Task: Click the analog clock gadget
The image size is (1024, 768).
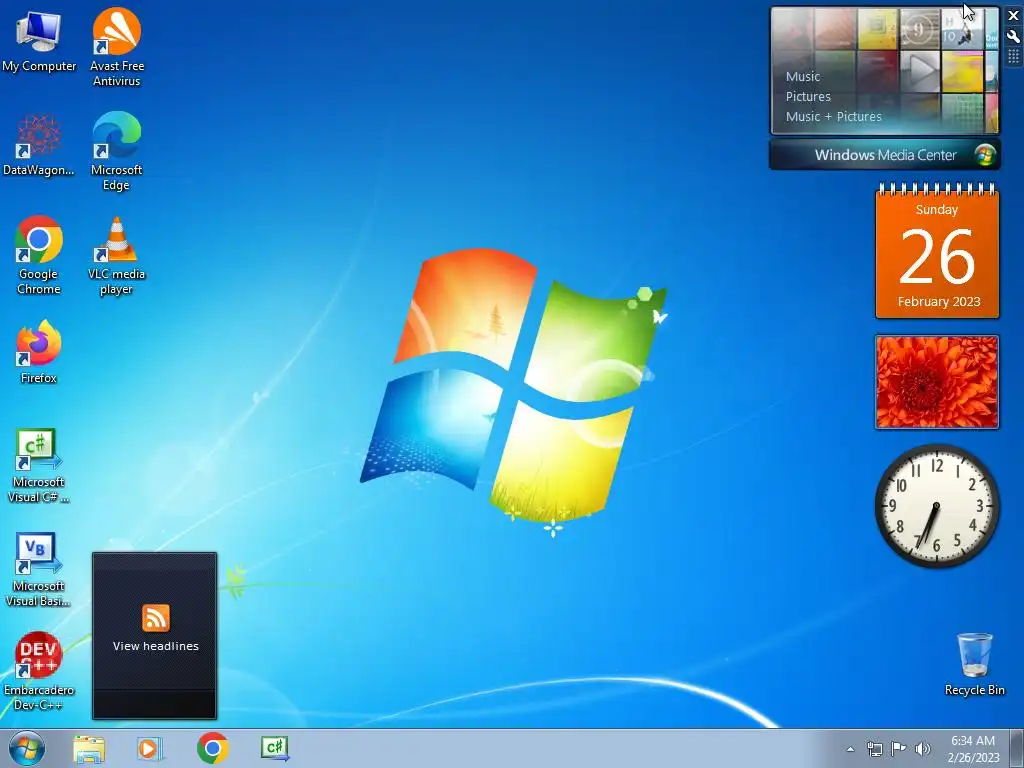Action: (x=937, y=506)
